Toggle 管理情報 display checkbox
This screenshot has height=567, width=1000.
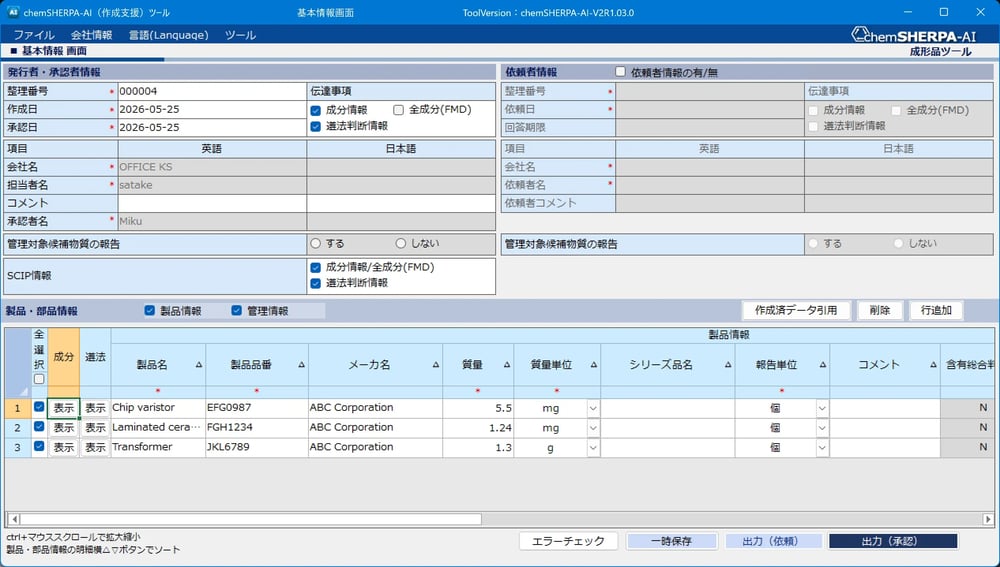[237, 311]
